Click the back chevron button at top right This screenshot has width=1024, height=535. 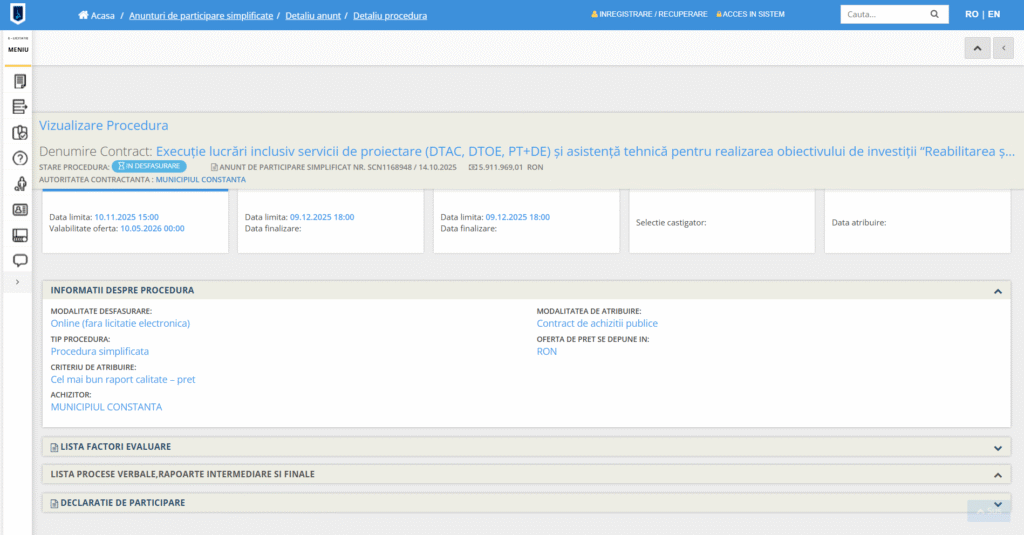1003,48
